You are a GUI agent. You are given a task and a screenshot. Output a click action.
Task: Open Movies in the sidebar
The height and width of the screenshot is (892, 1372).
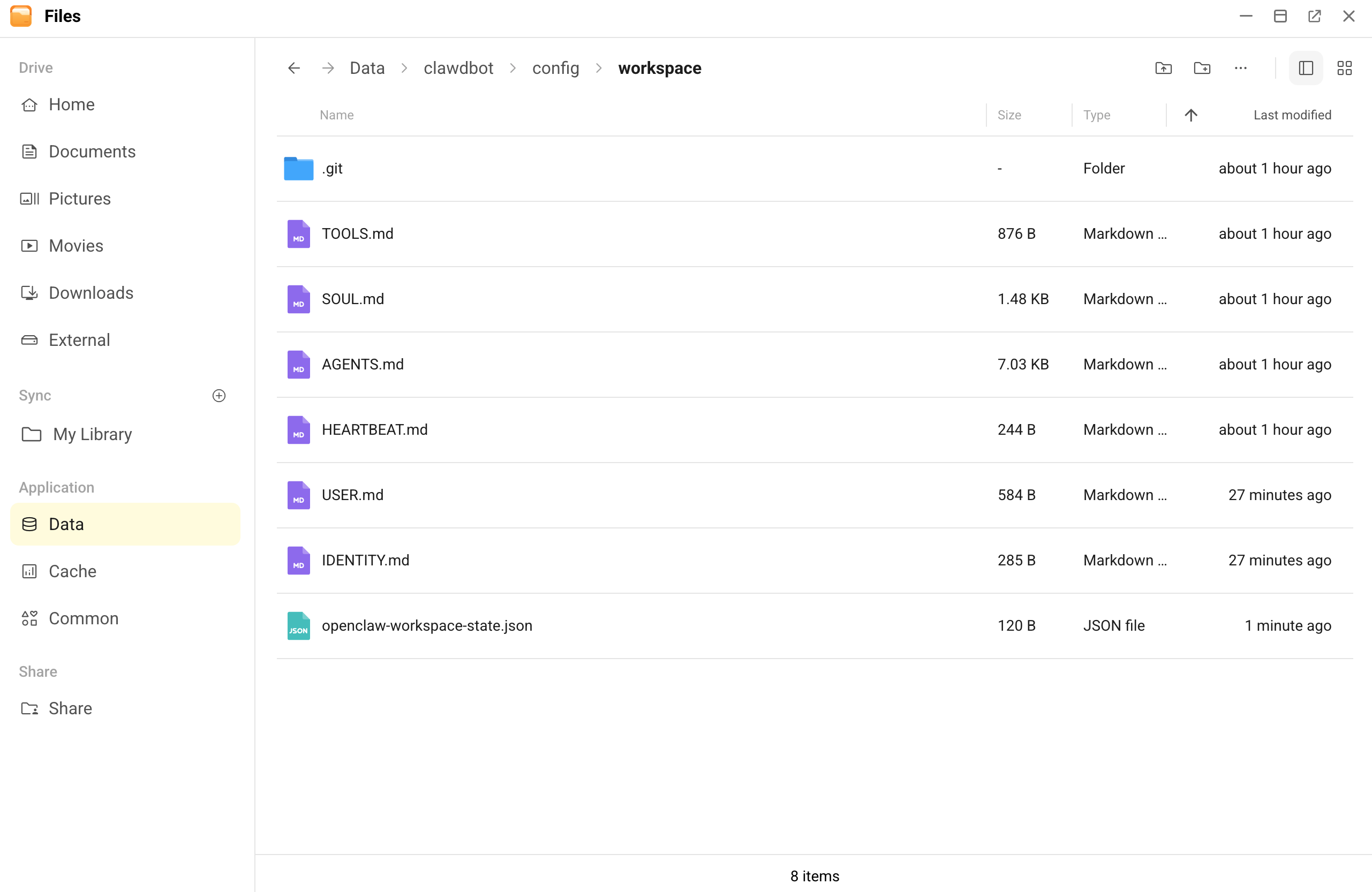[x=125, y=246]
